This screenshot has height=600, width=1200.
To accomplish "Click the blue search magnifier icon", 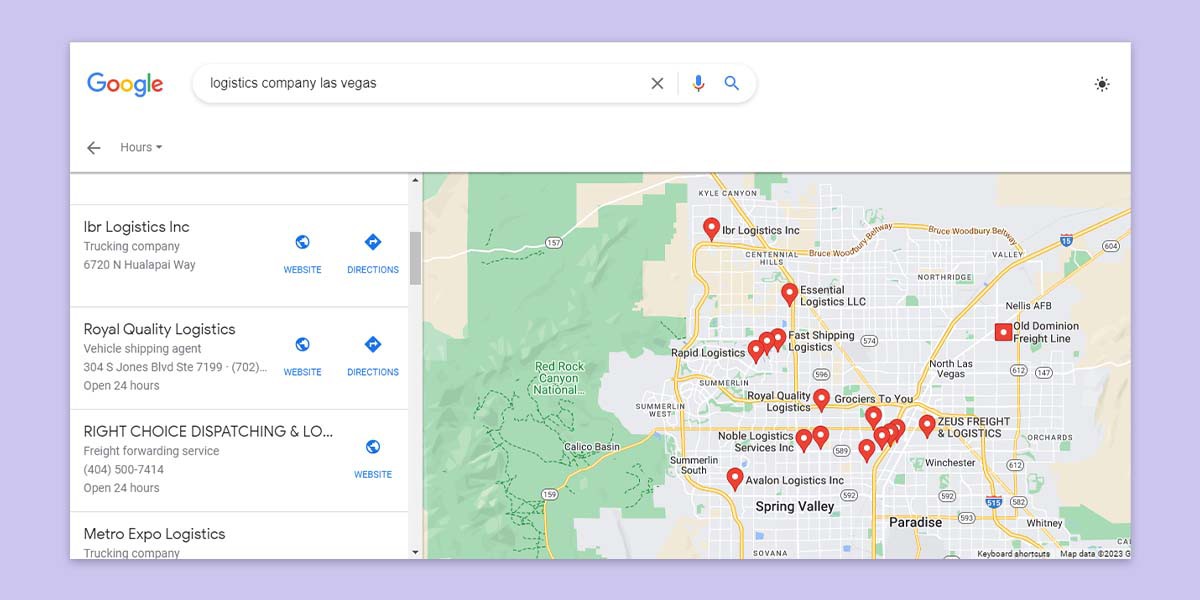I will click(732, 84).
